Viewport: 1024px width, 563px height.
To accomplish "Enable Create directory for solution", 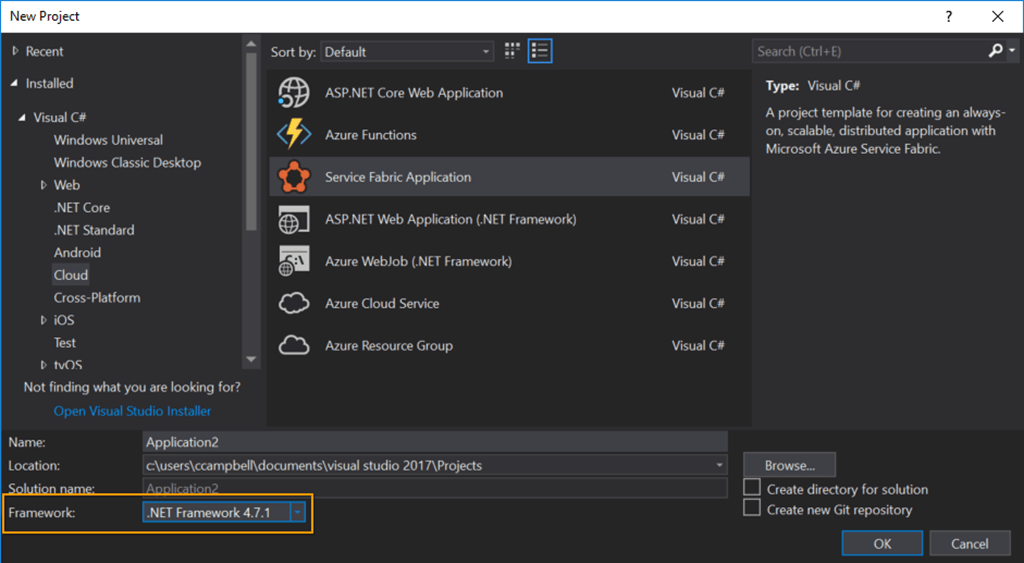I will (x=752, y=487).
